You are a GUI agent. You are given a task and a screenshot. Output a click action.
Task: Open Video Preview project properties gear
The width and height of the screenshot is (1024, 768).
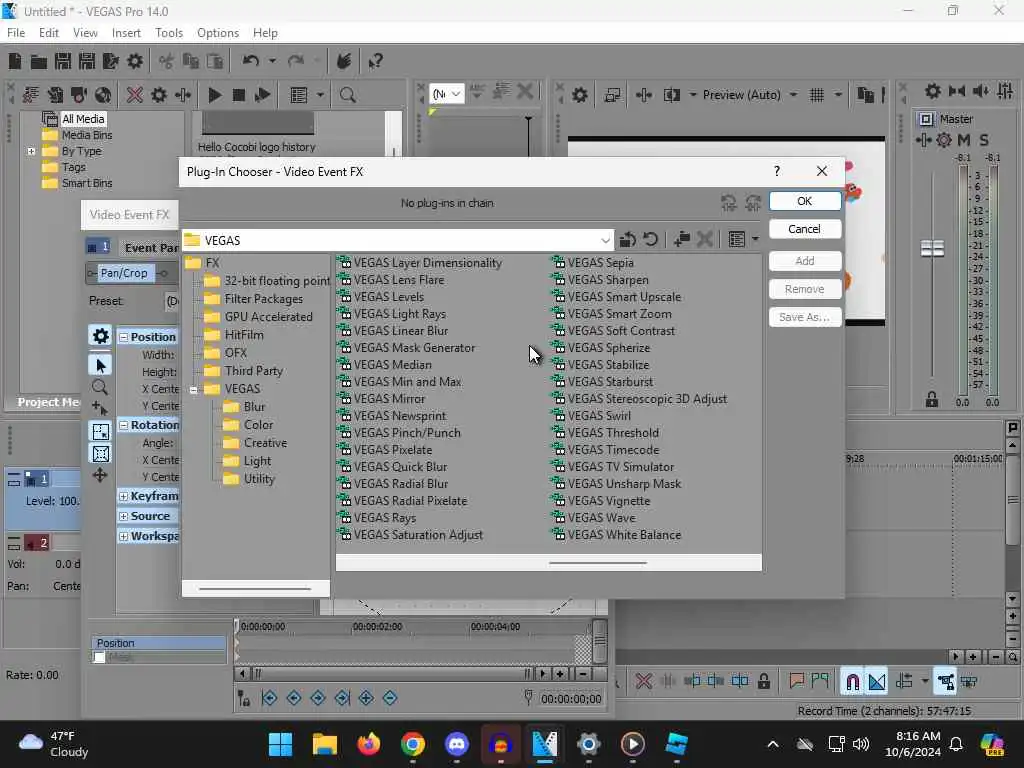point(579,95)
